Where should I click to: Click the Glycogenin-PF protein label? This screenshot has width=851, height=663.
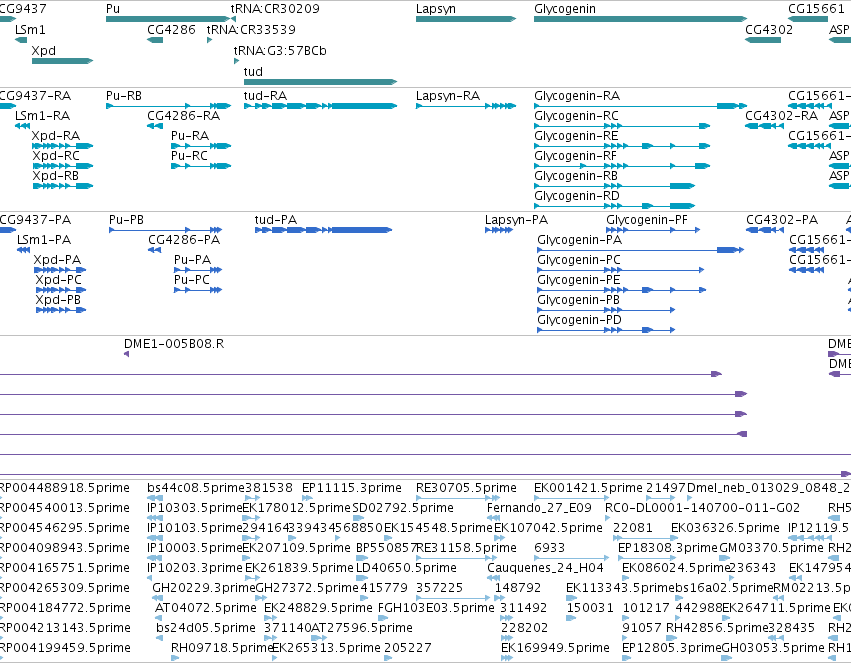click(x=647, y=220)
